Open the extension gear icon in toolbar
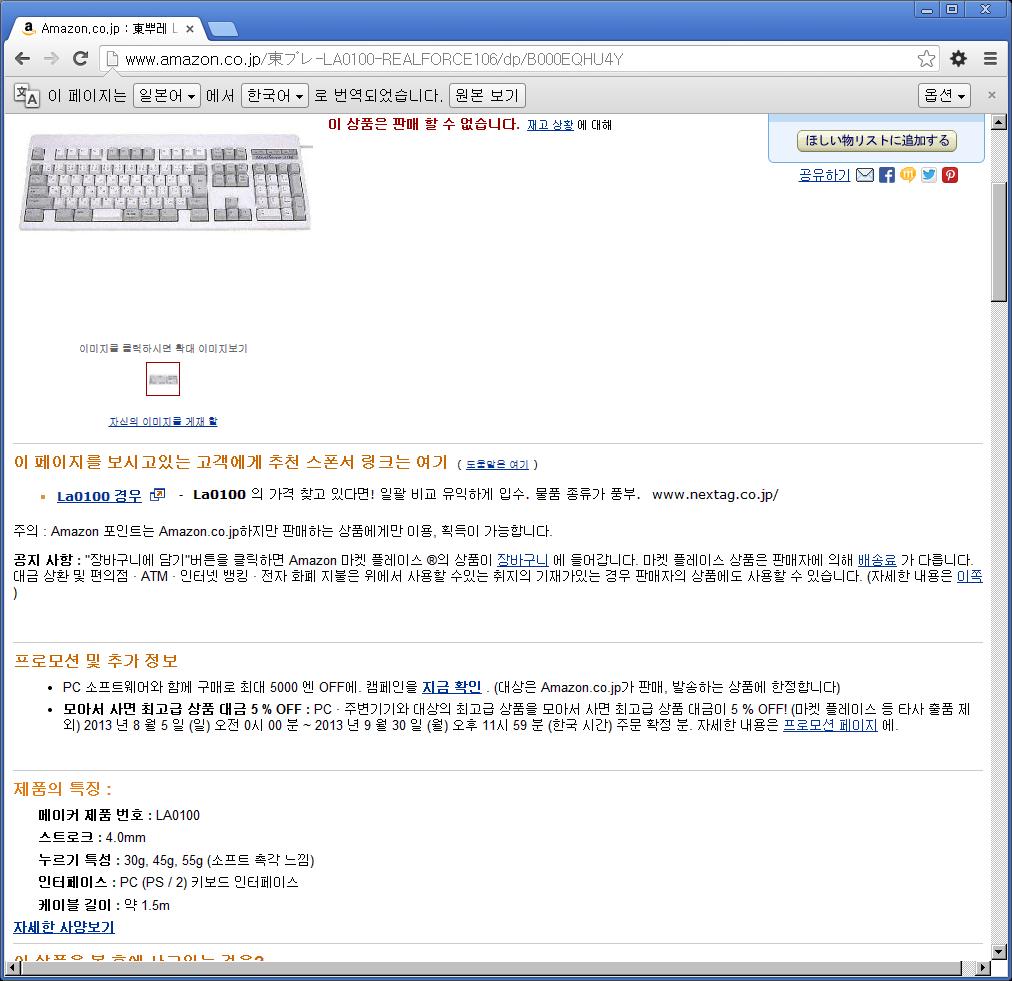Image resolution: width=1012 pixels, height=981 pixels. click(958, 59)
